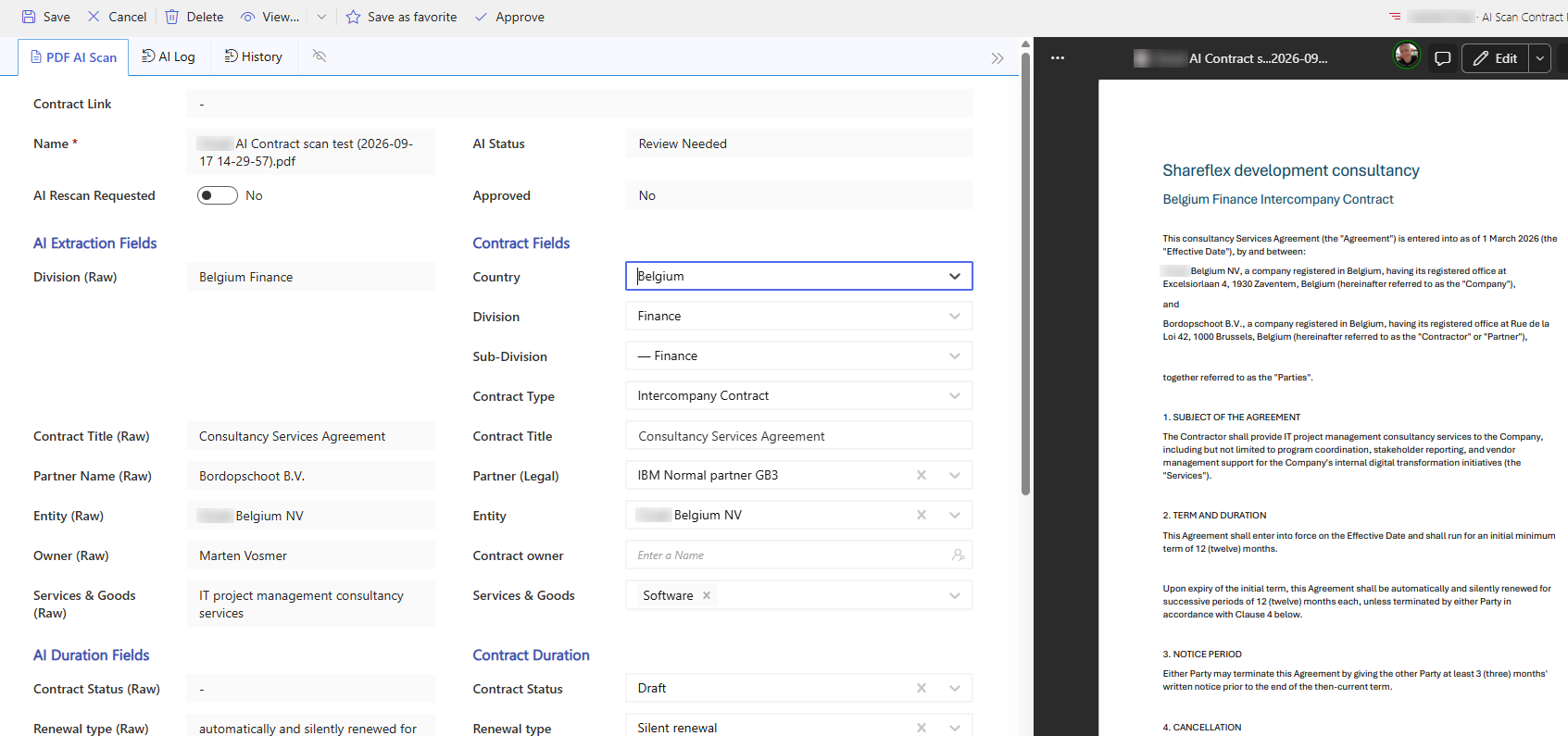Click the user avatar in the PDF viewer
The image size is (1568, 736).
pos(1407,56)
